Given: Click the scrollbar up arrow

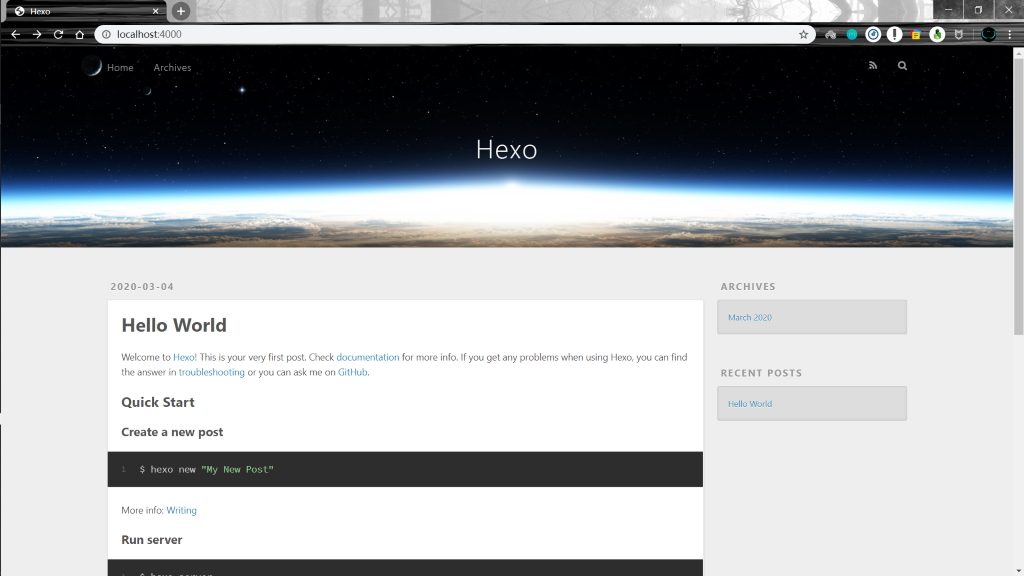Looking at the screenshot, I should (x=1018, y=52).
